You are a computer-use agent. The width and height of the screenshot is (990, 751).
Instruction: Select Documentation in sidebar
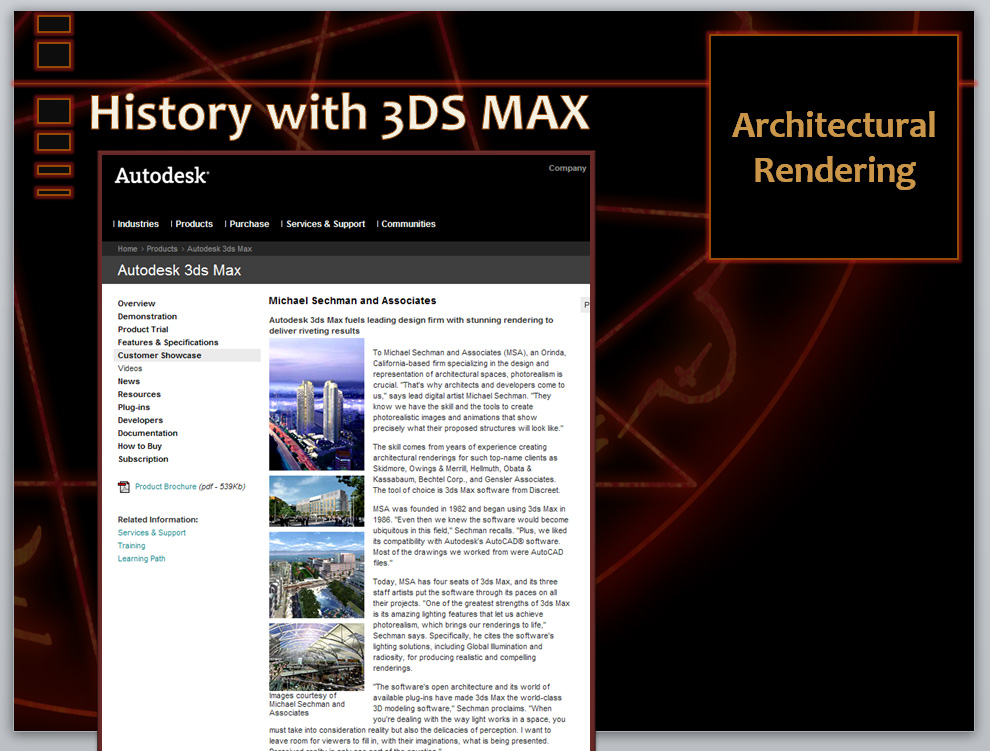[147, 433]
